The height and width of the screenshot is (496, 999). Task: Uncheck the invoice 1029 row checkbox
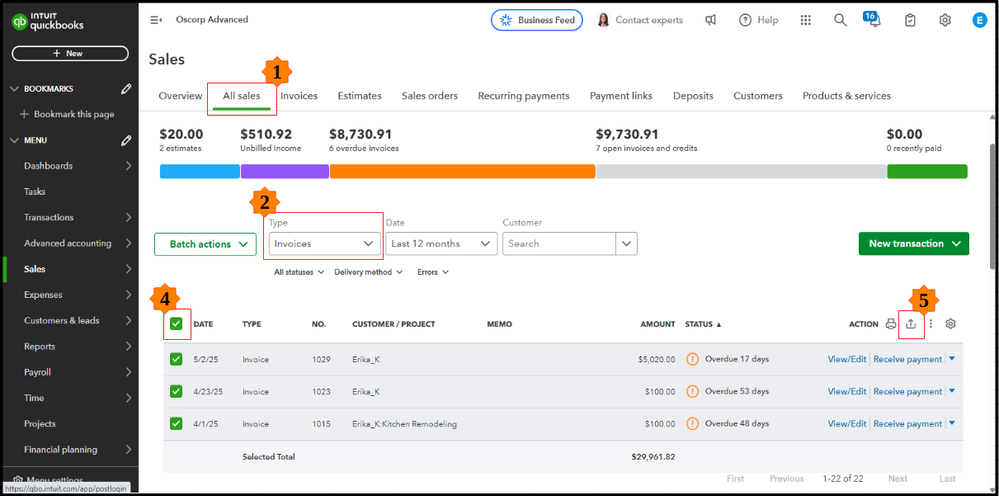click(176, 359)
